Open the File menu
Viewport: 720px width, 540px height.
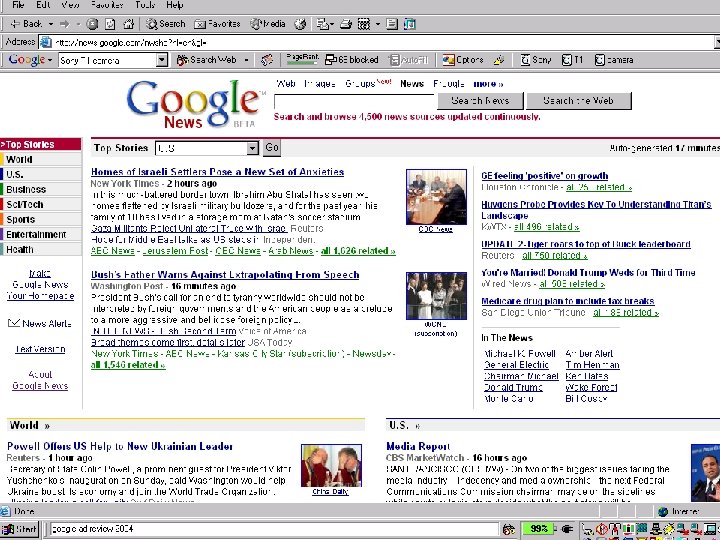coord(18,5)
